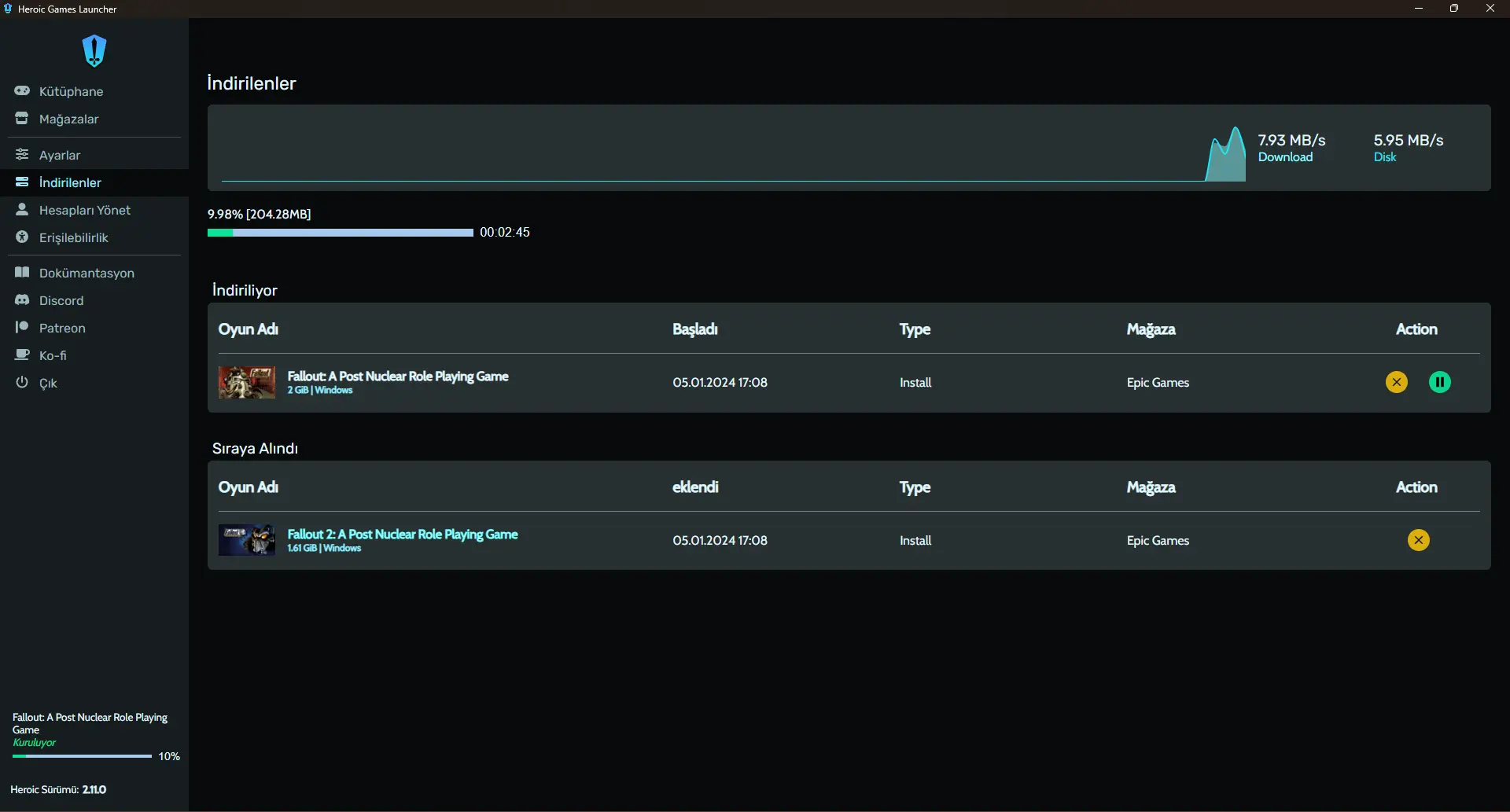Click the Kütüphane gamepad icon
This screenshot has width=1510, height=812.
[22, 91]
